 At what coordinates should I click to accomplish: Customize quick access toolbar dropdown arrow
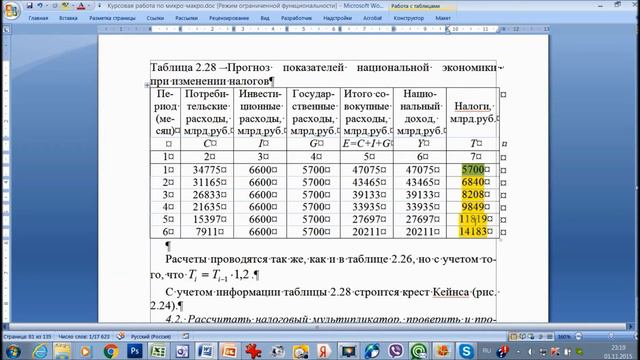(x=100, y=6)
